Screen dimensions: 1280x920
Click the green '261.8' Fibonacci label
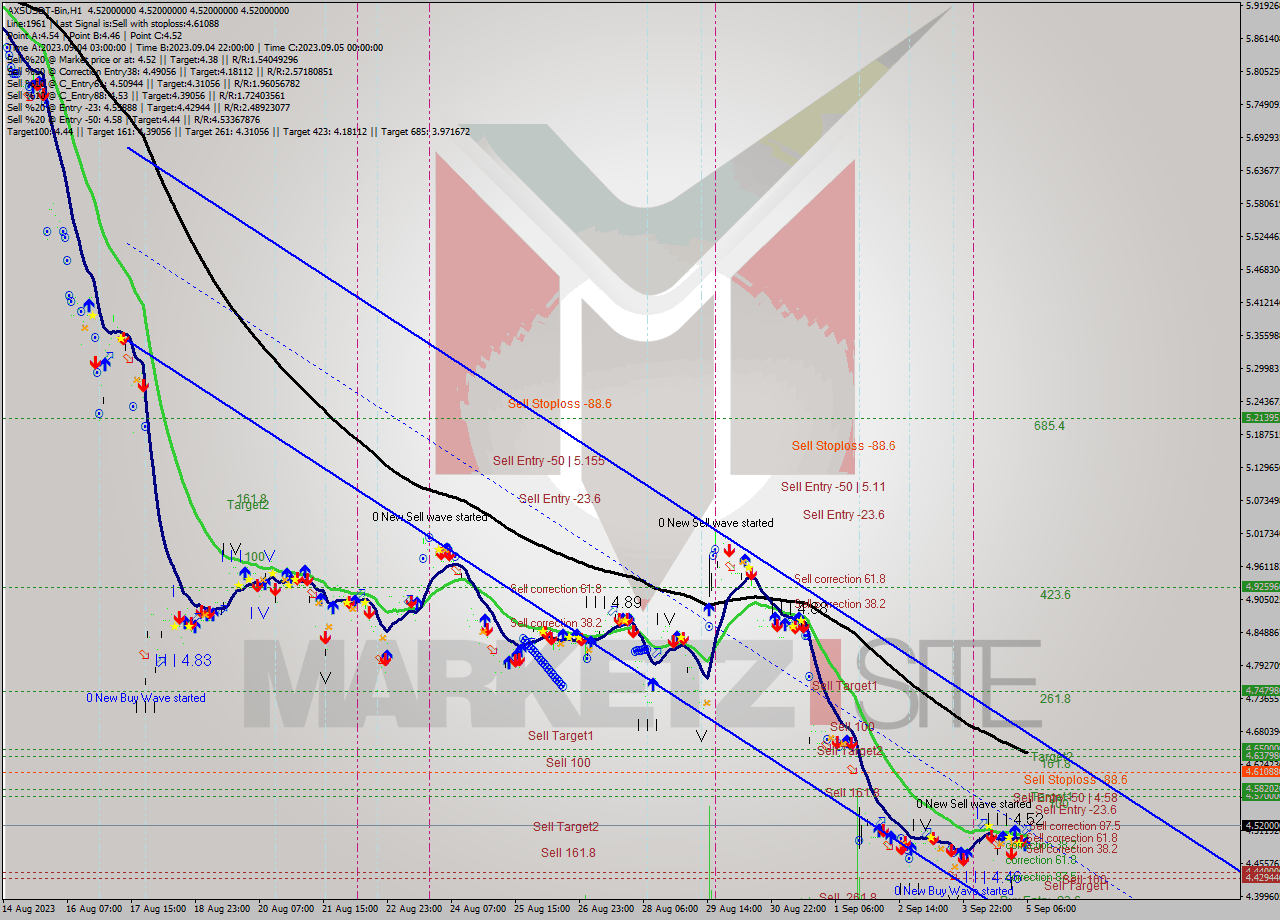[1055, 699]
